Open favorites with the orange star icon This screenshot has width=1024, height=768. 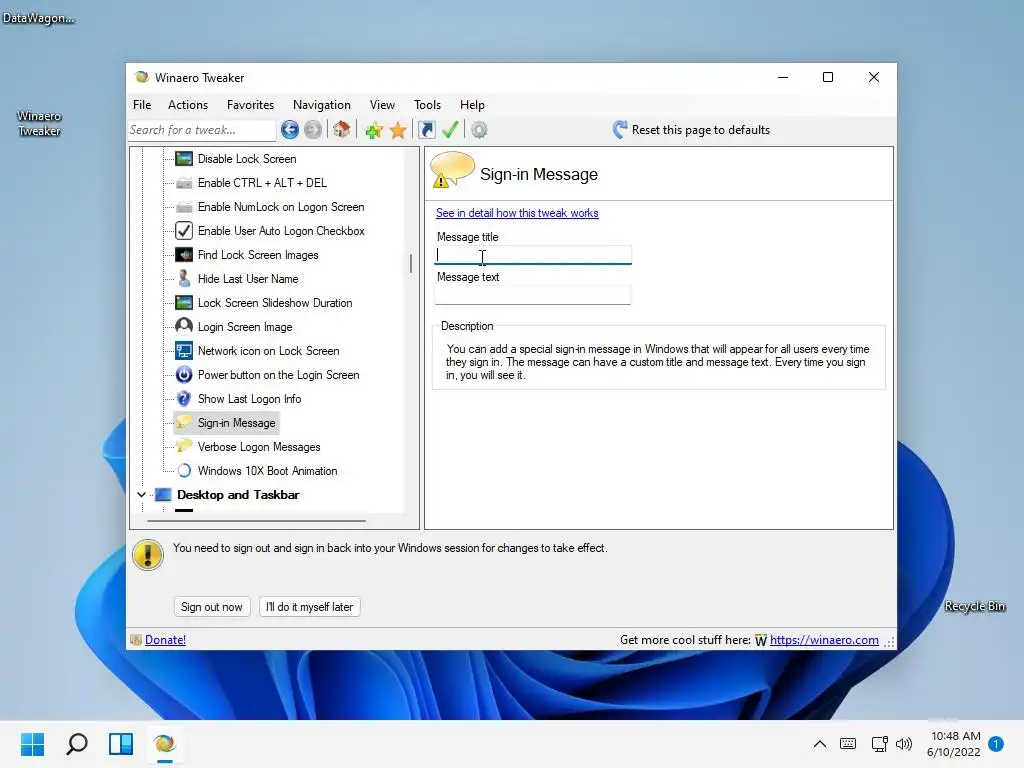(398, 131)
